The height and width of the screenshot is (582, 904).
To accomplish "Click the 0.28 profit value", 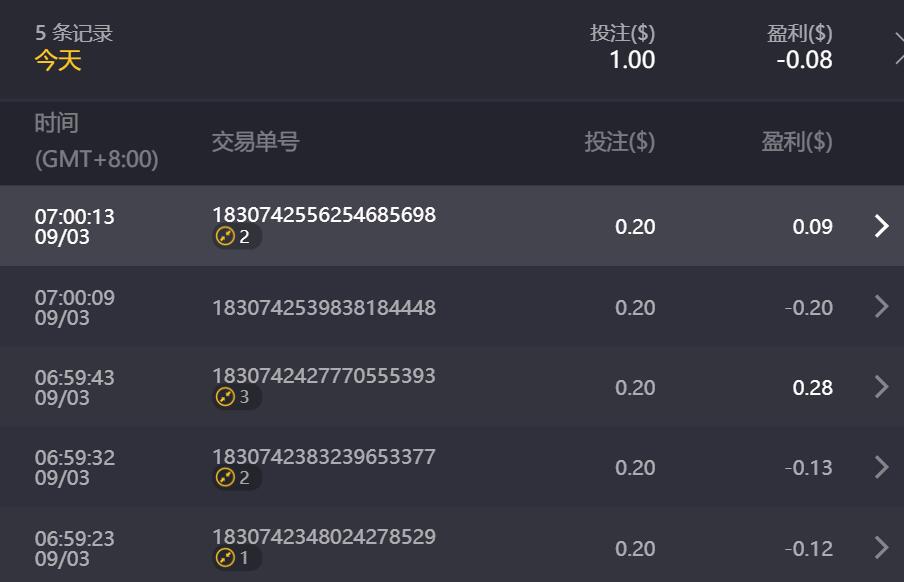I will (812, 388).
